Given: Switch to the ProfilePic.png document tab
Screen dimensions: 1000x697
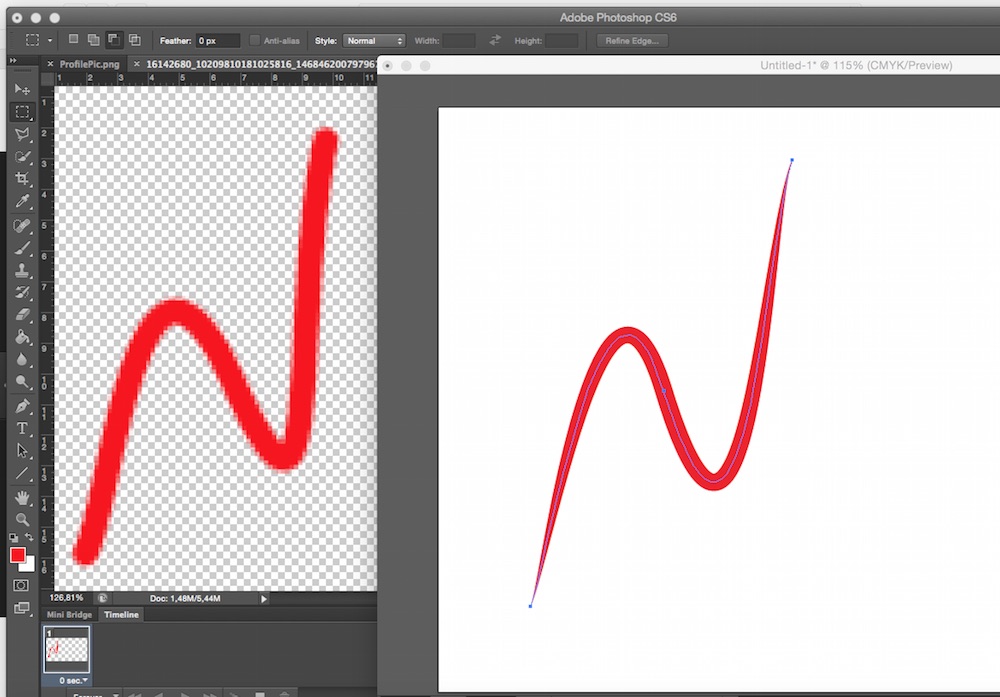Looking at the screenshot, I should [x=89, y=64].
